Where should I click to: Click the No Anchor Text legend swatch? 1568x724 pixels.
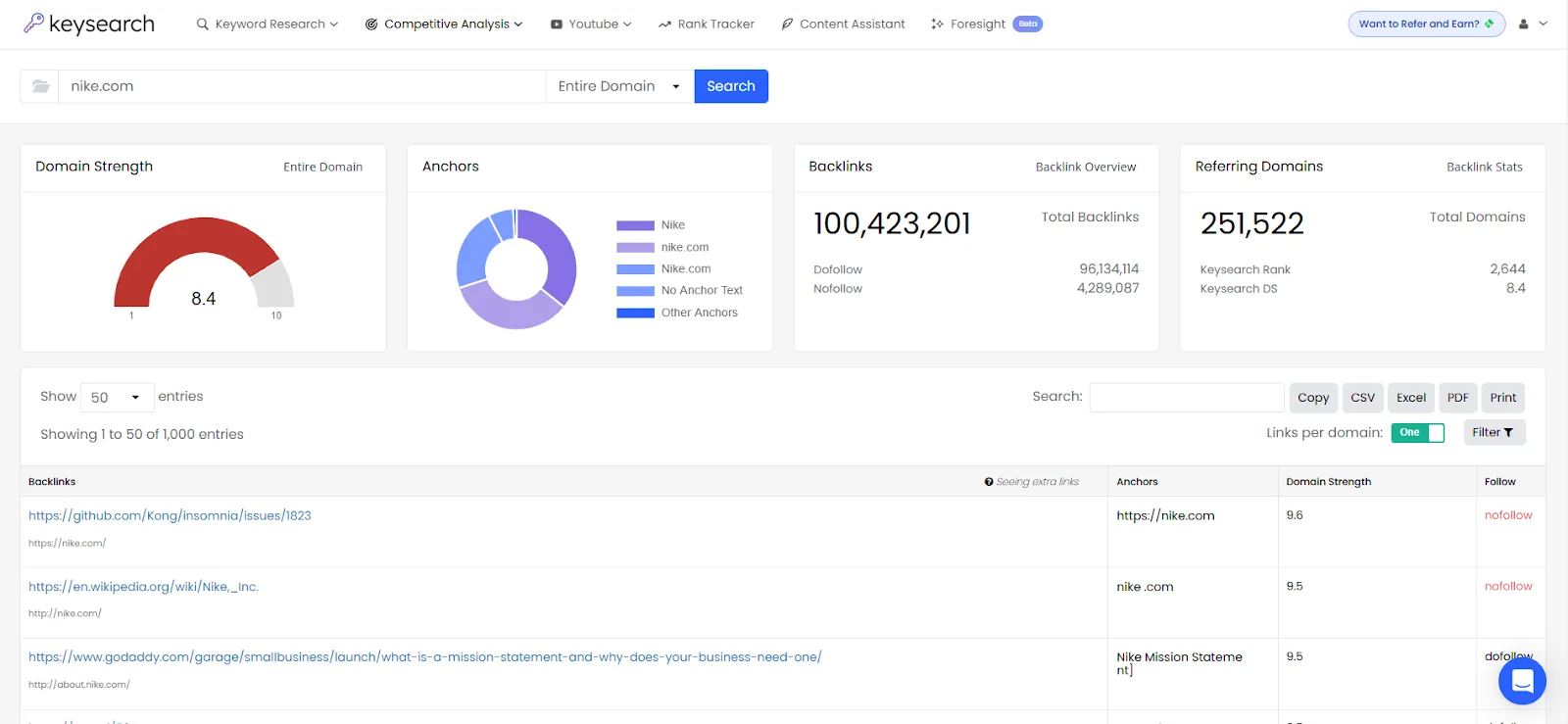click(x=635, y=291)
